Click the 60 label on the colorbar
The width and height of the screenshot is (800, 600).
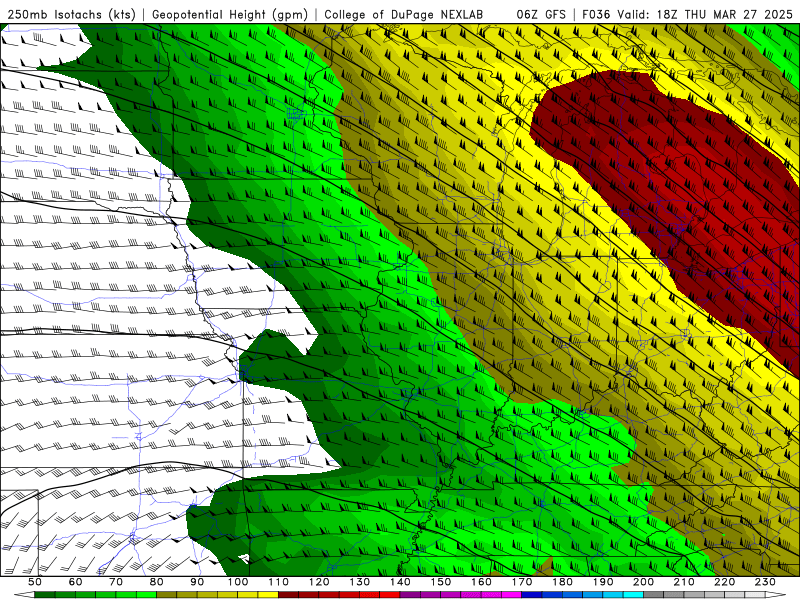click(x=75, y=582)
